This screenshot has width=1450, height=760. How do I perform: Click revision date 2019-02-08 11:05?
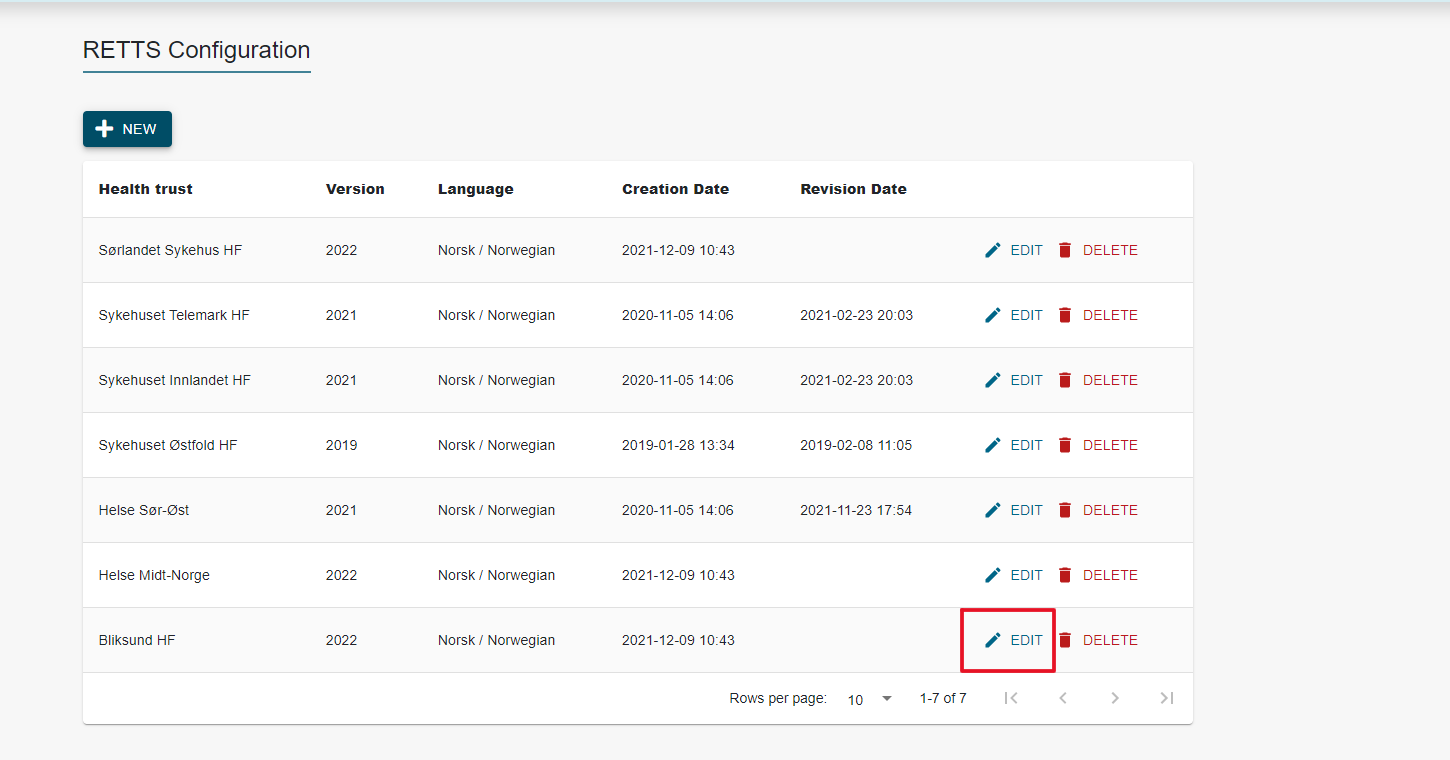[x=856, y=445]
